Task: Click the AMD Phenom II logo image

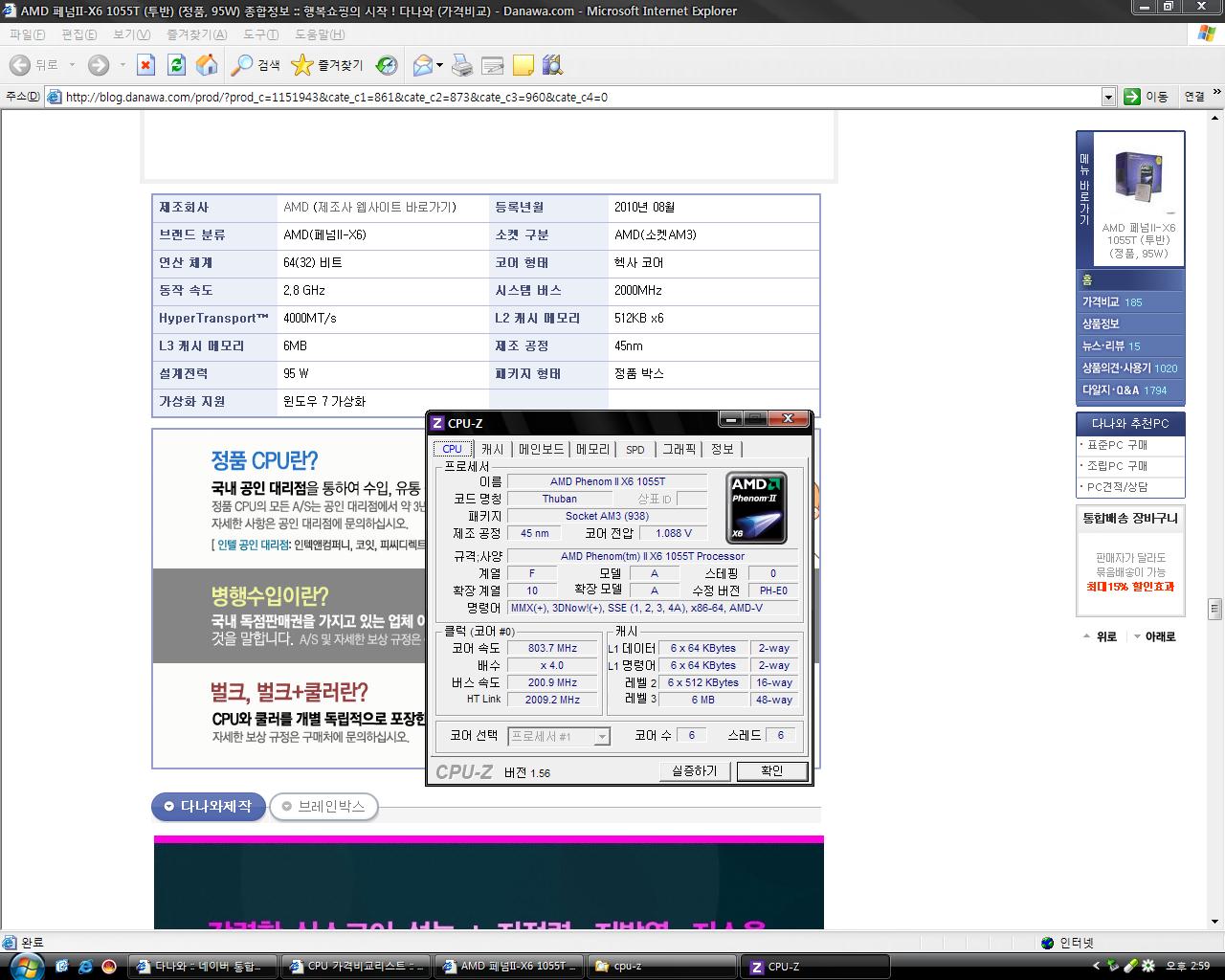Action: click(x=756, y=507)
